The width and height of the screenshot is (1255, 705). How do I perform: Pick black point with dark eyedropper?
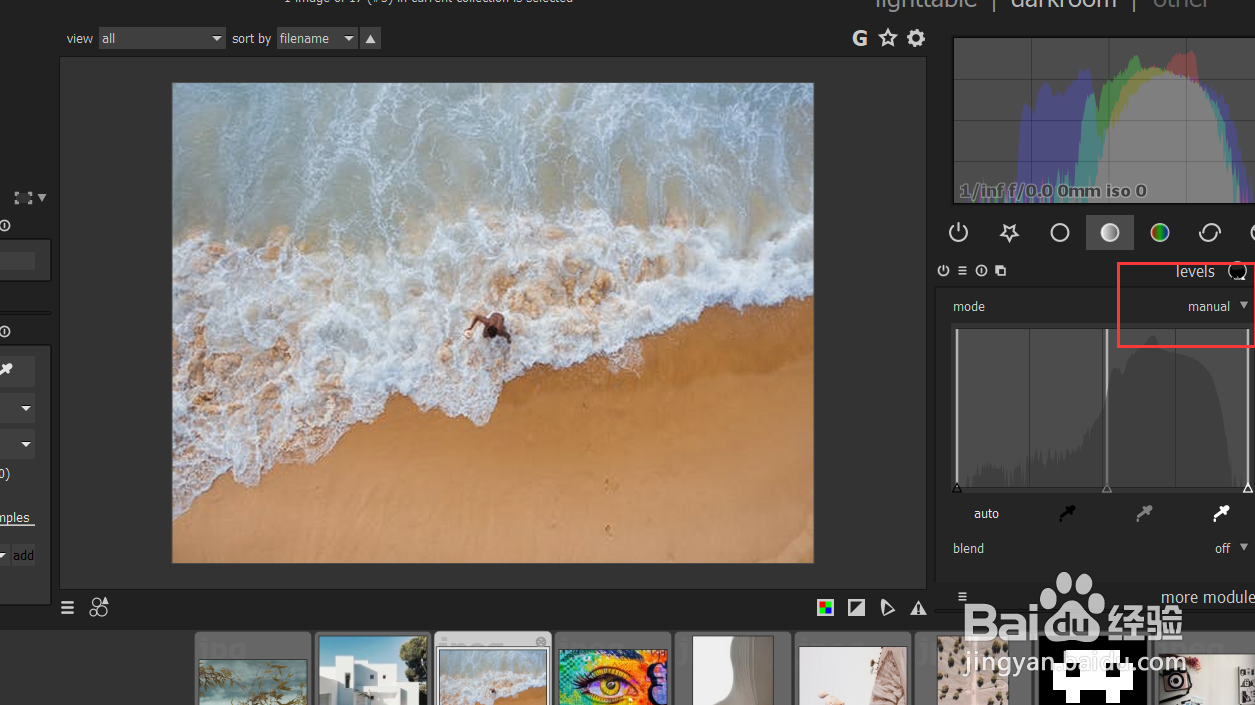click(1067, 513)
